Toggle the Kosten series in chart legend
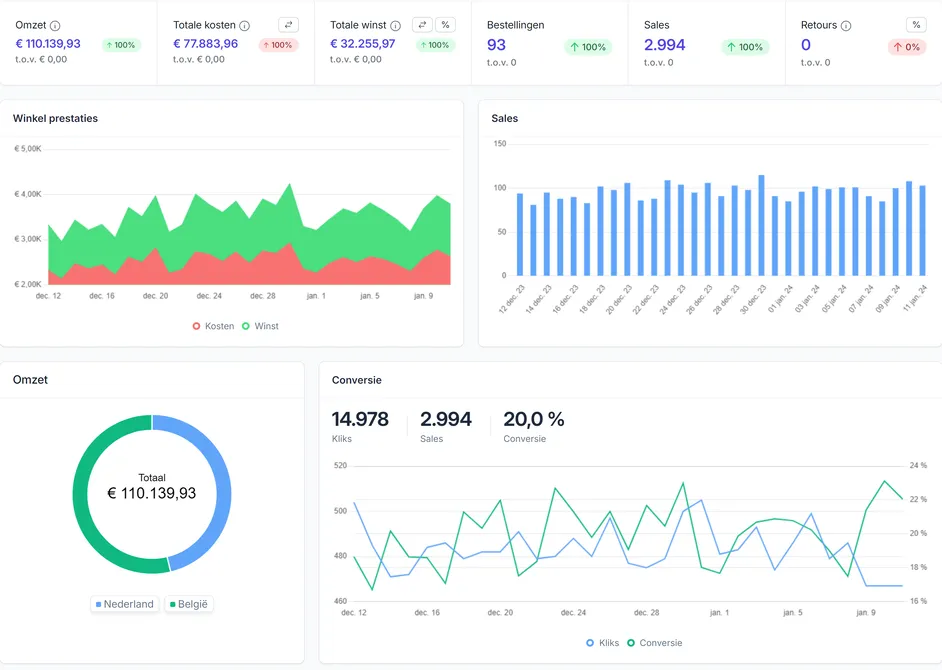Screen dimensions: 942x670 pyautogui.click(x=213, y=326)
